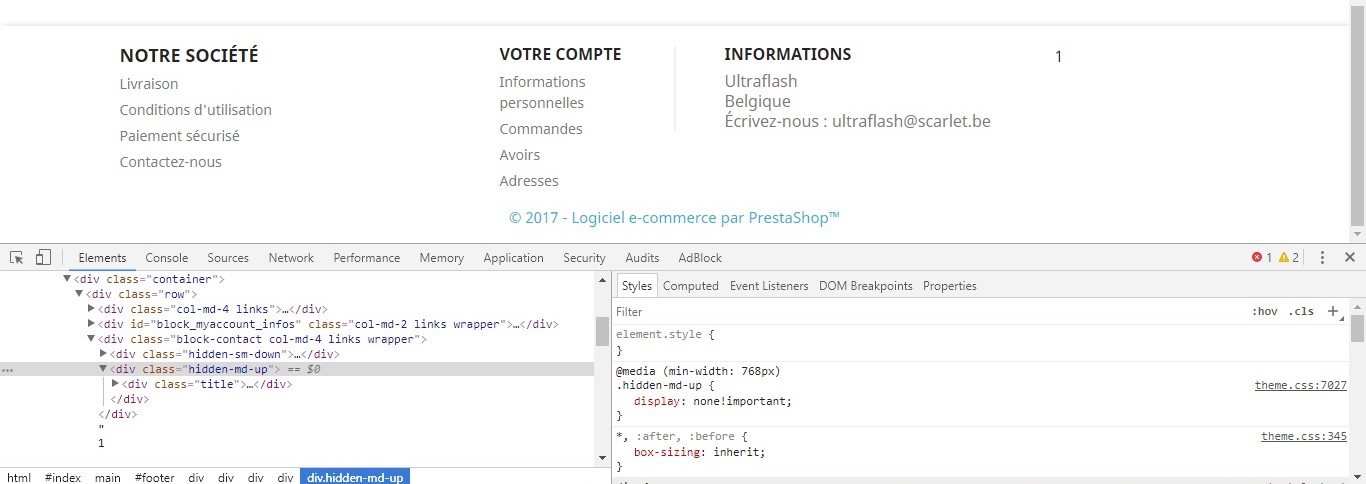Close the DevTools panel
This screenshot has width=1366, height=484.
1349,257
